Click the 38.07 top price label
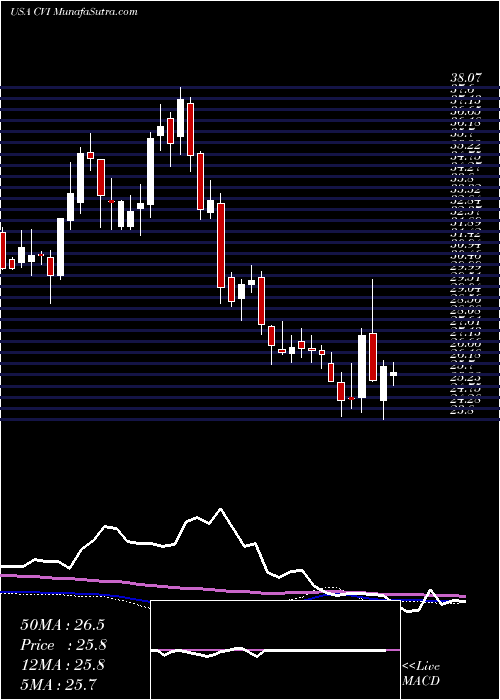 tap(465, 78)
